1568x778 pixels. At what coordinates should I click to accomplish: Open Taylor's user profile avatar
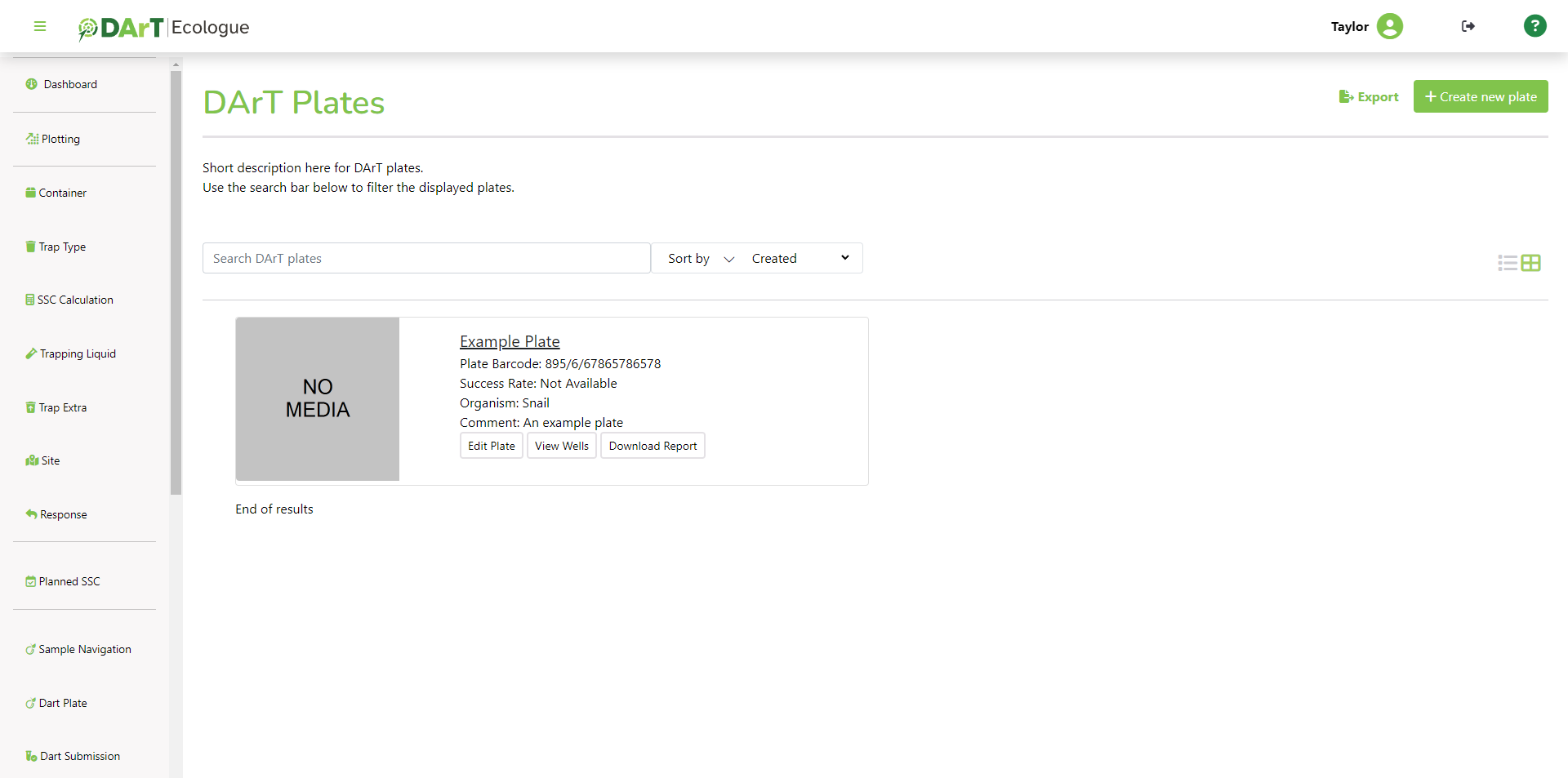[1389, 26]
